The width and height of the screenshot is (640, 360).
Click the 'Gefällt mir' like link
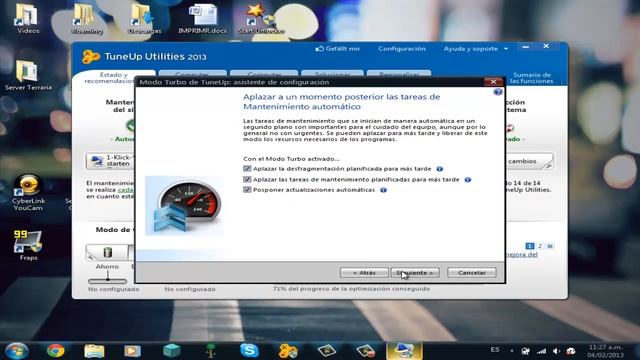tap(338, 49)
